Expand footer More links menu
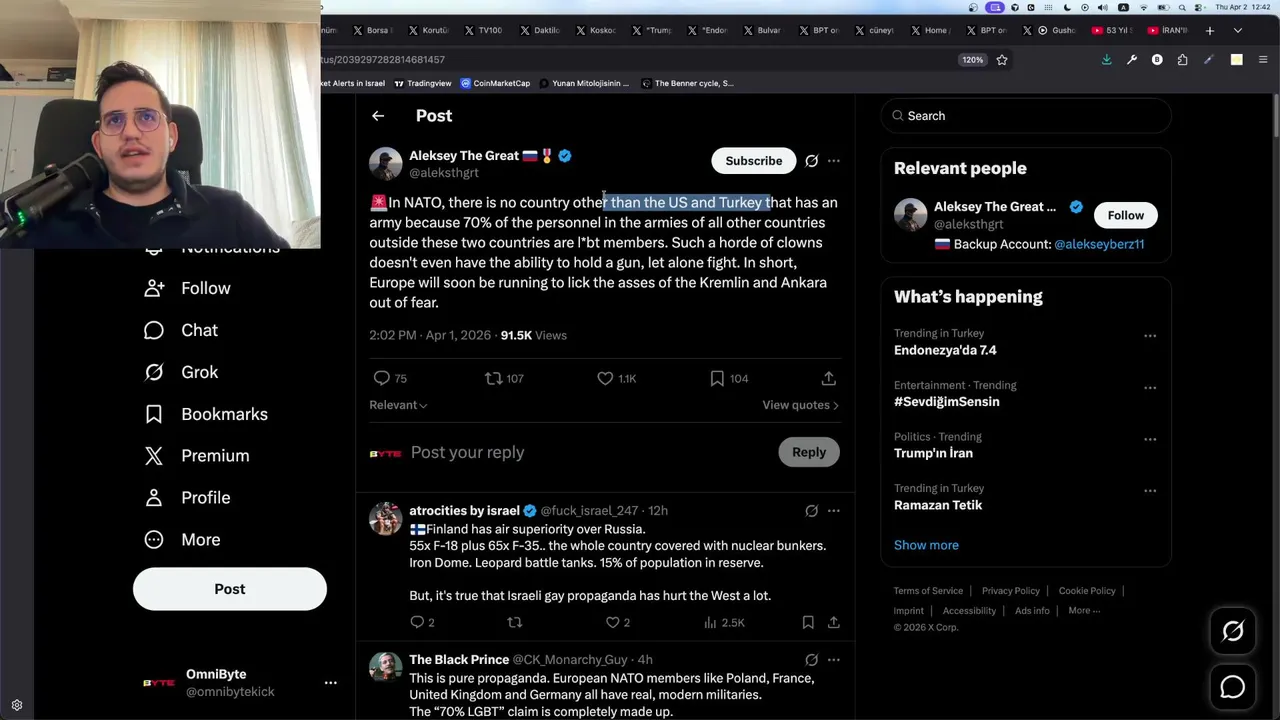The width and height of the screenshot is (1280, 720). coord(1084,611)
